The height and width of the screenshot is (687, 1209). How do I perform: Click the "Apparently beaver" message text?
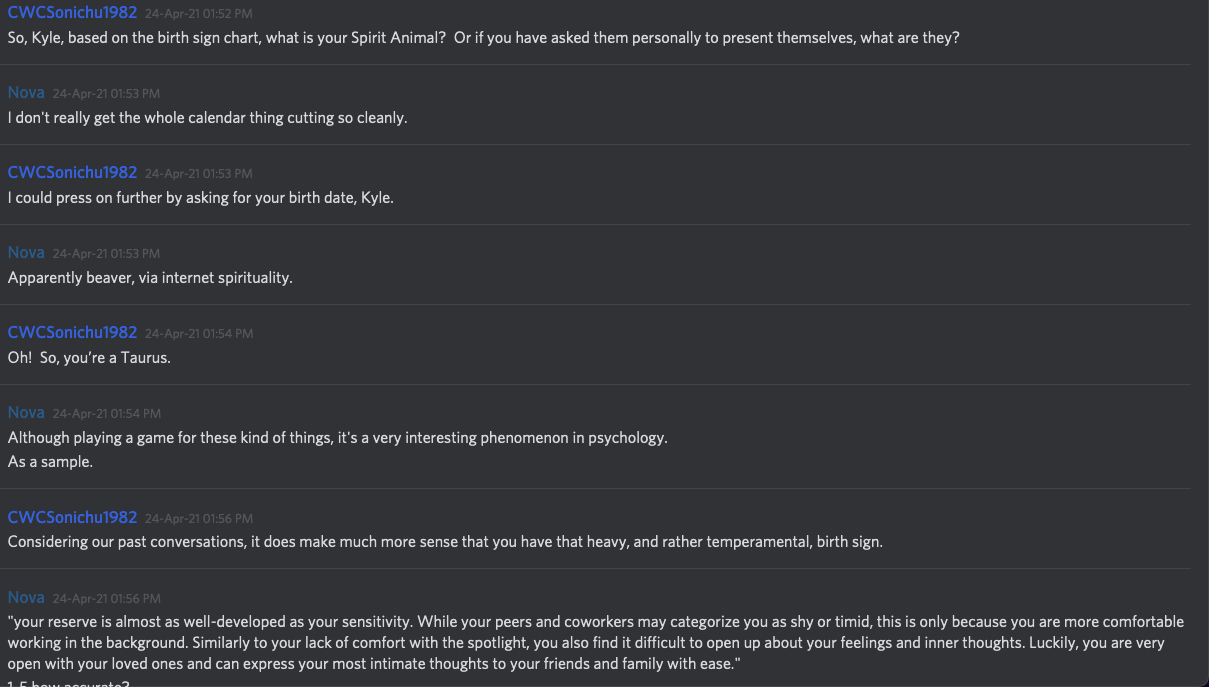[150, 278]
